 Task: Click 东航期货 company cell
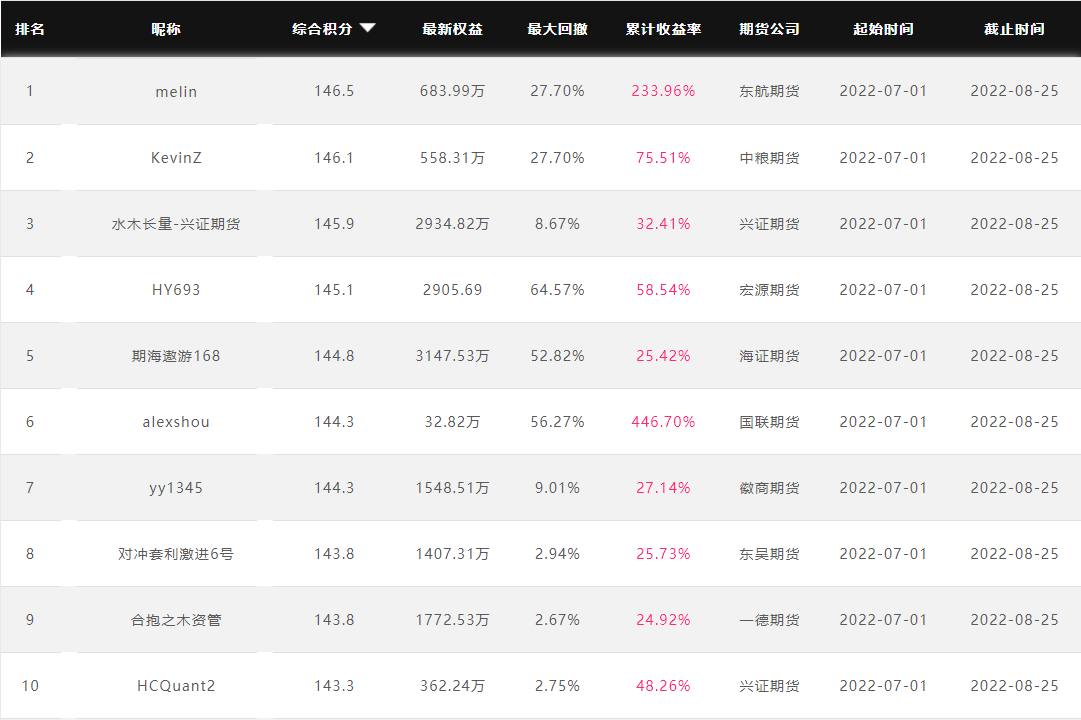(769, 91)
